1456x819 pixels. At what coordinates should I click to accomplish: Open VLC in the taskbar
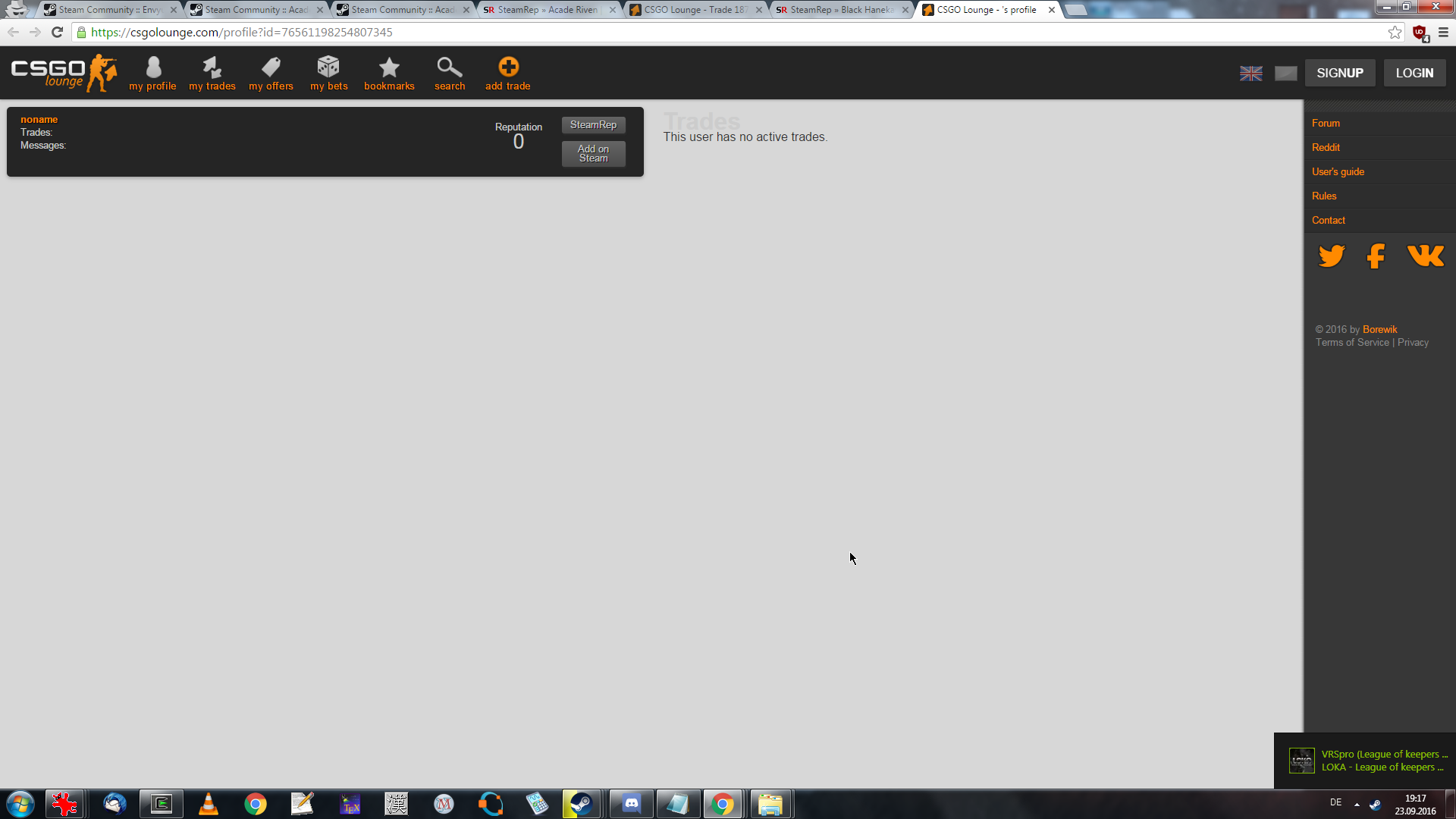pyautogui.click(x=209, y=804)
